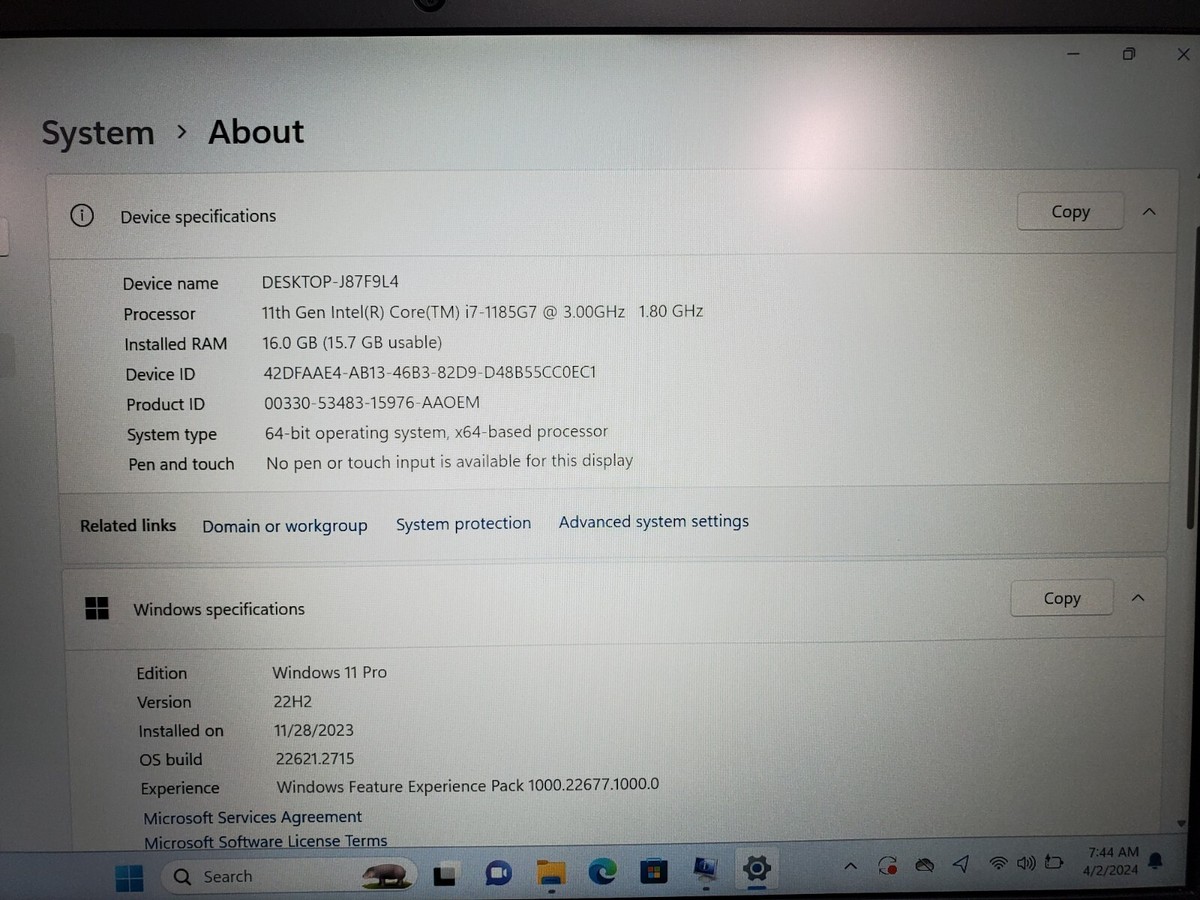Click the volume speaker tray icon
Screen dimensions: 1200x900
(1026, 862)
